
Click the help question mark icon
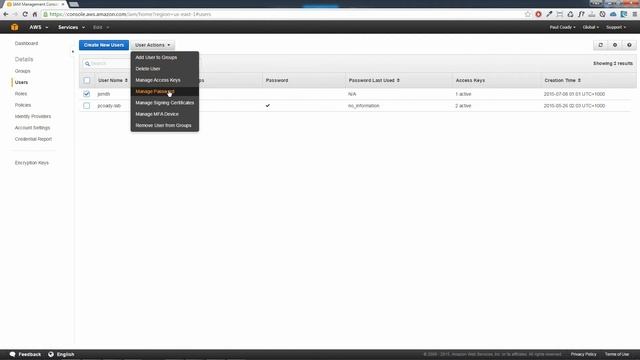[629, 45]
